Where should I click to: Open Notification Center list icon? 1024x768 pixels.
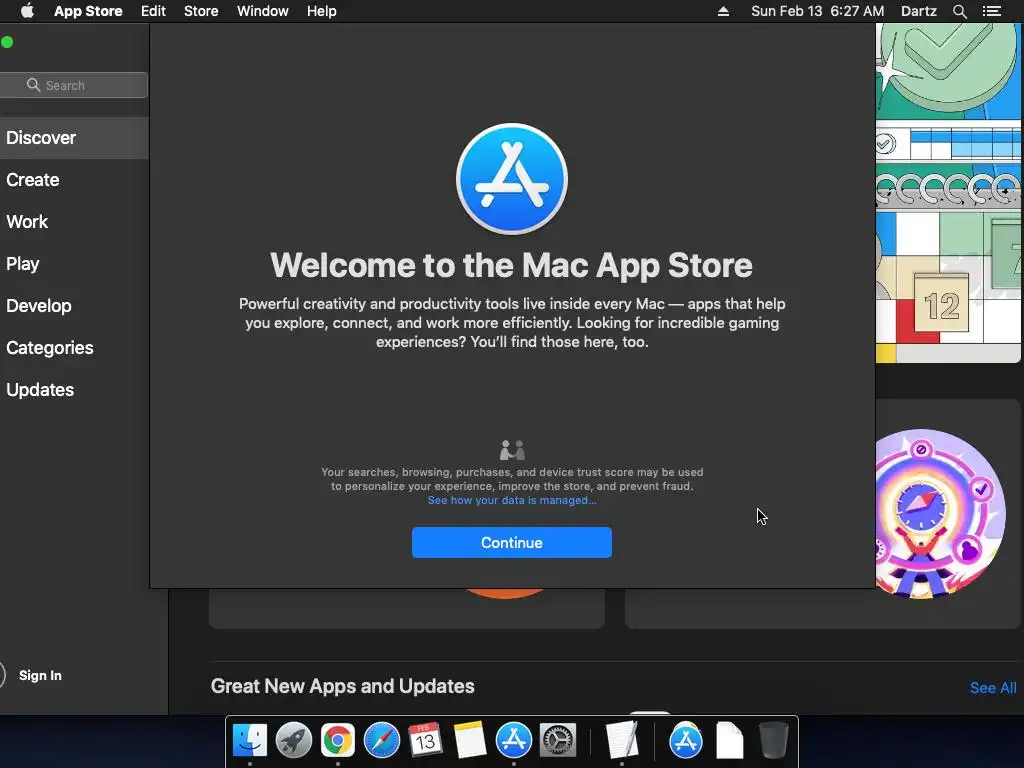tap(991, 11)
